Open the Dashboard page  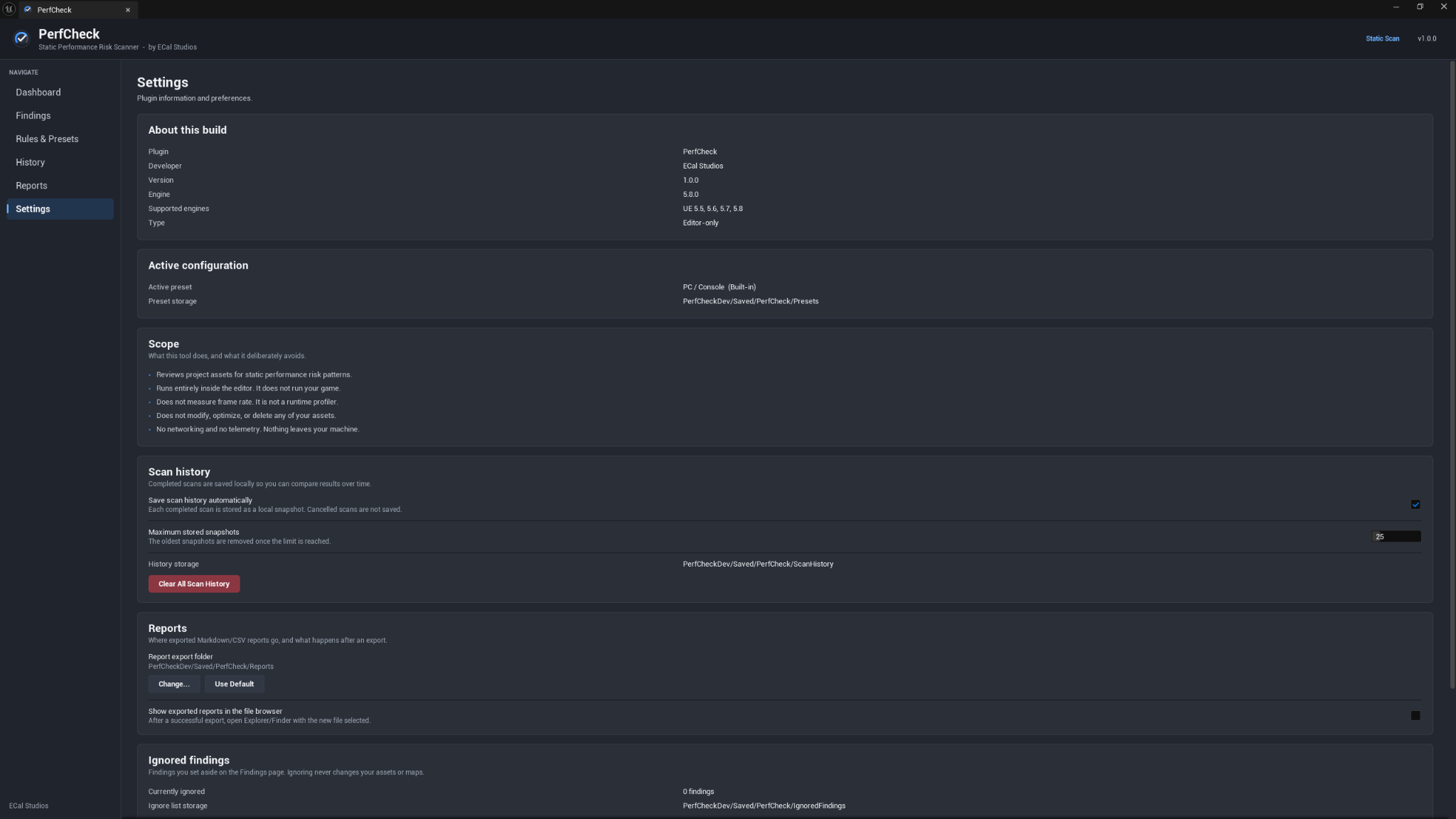[x=60, y=92]
